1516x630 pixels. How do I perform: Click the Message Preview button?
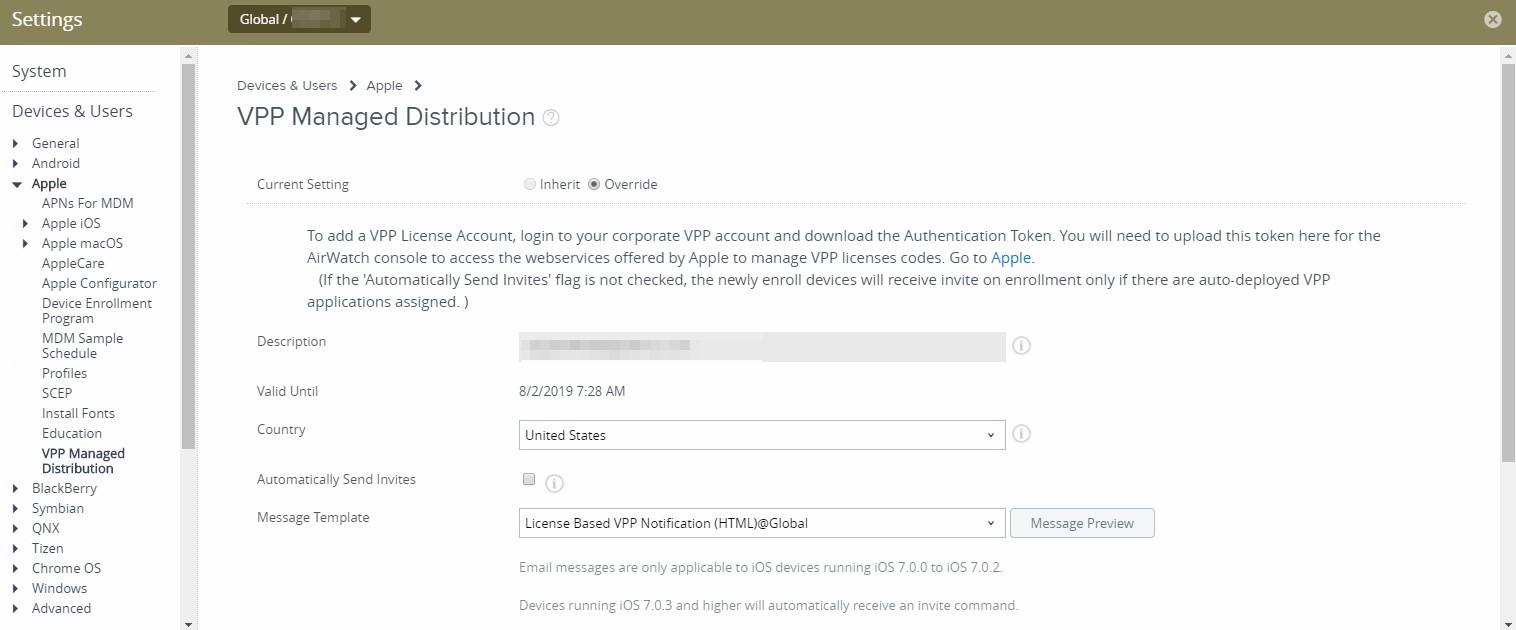pyautogui.click(x=1082, y=523)
